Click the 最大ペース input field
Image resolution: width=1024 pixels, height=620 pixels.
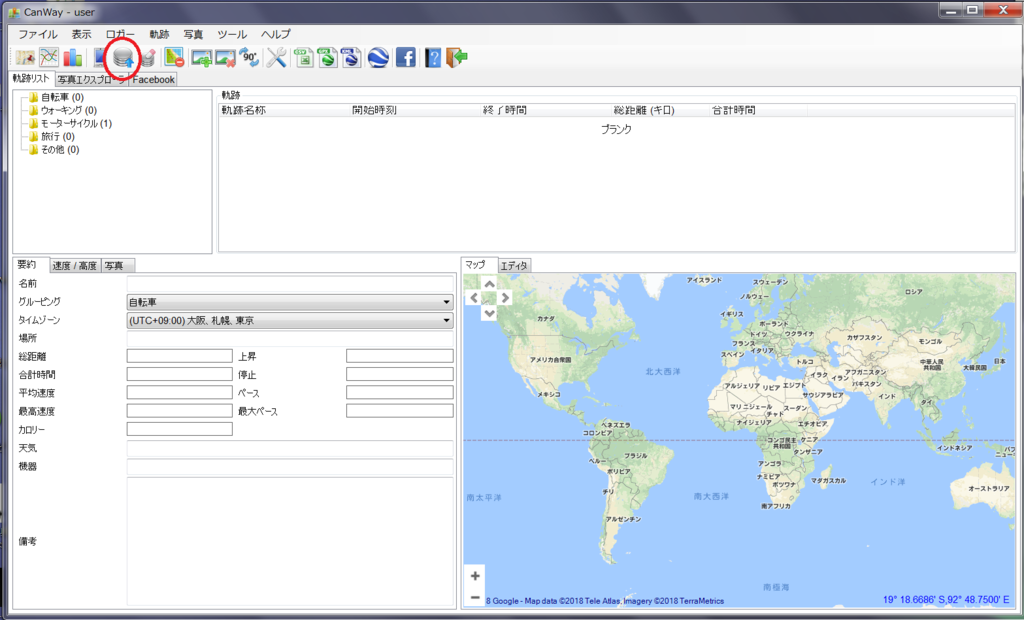click(x=400, y=411)
